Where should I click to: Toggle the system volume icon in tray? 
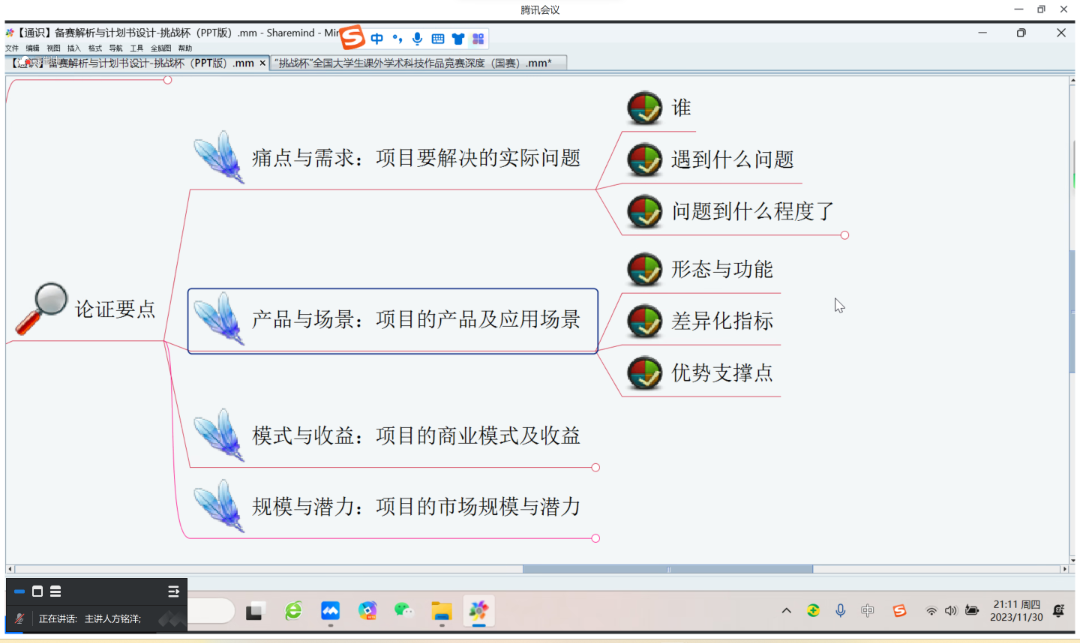pyautogui.click(x=950, y=610)
